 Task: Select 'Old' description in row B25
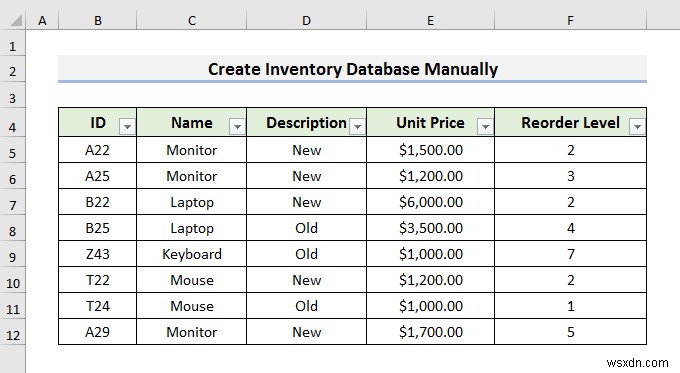(307, 228)
